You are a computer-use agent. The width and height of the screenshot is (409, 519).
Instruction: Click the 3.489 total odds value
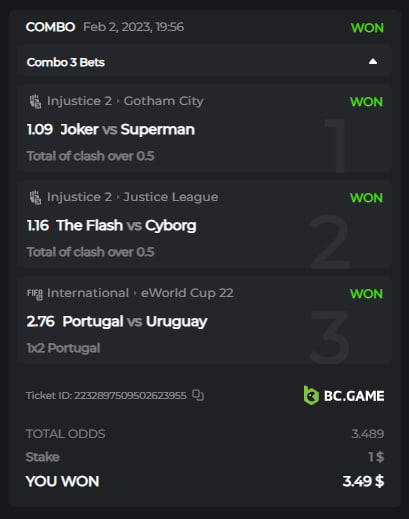tap(368, 434)
